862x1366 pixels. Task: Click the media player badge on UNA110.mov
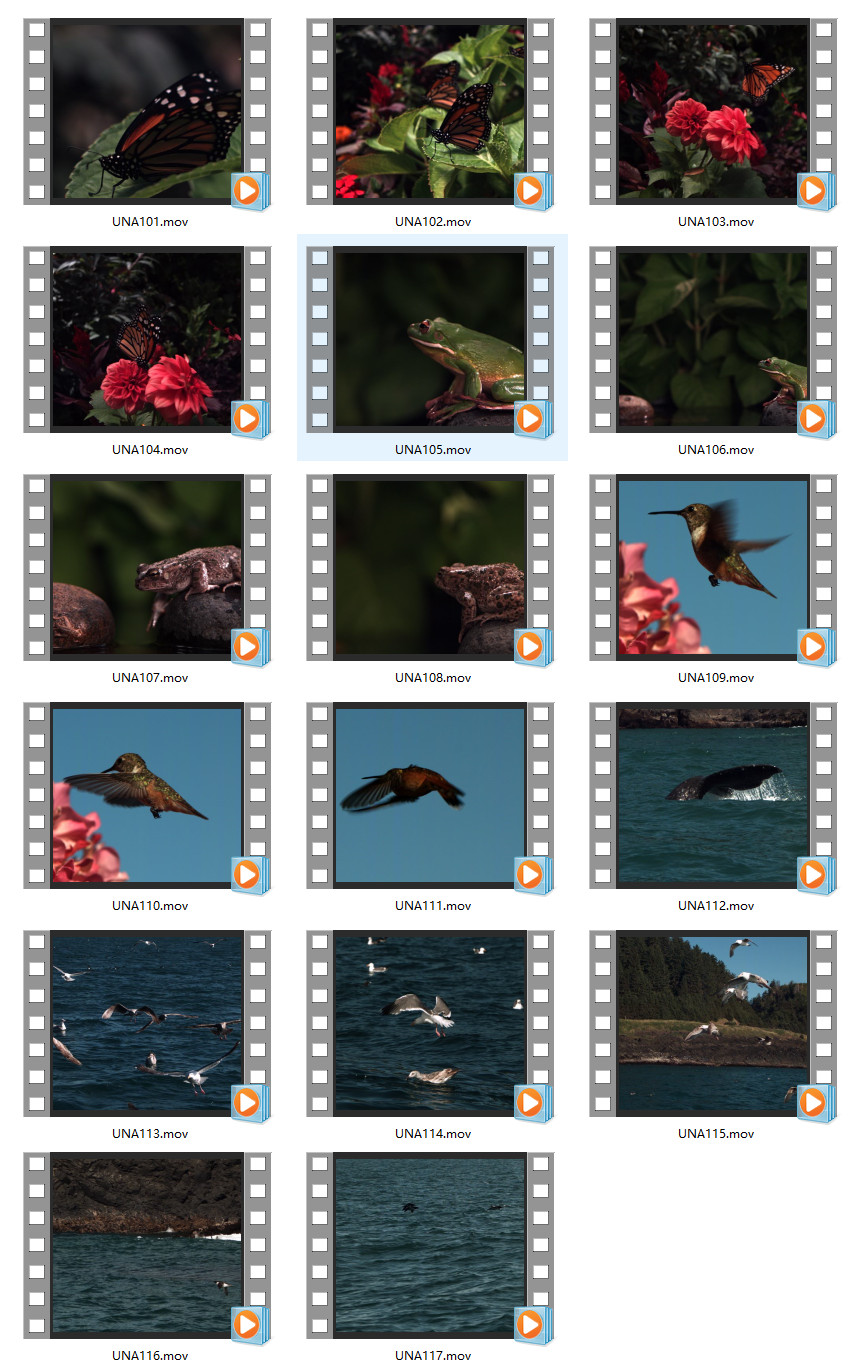250,875
